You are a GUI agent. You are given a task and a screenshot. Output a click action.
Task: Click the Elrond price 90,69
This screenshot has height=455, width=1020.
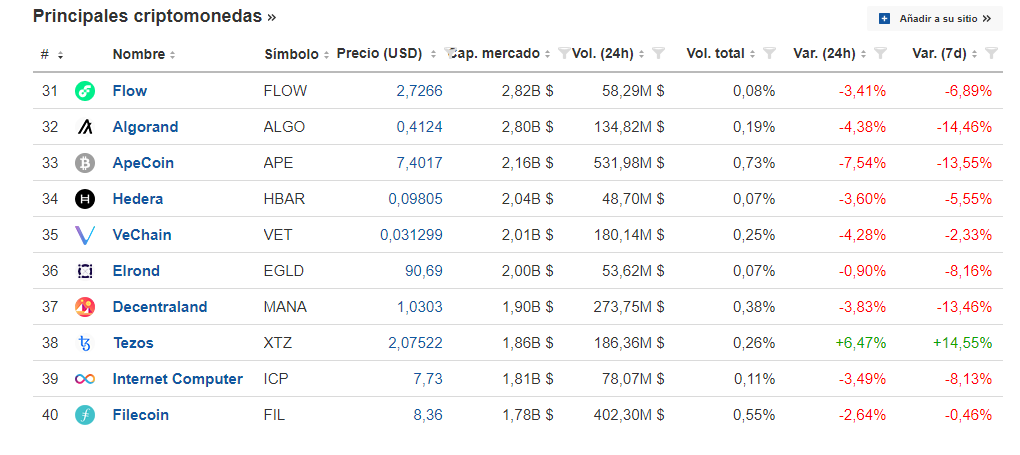pyautogui.click(x=423, y=271)
